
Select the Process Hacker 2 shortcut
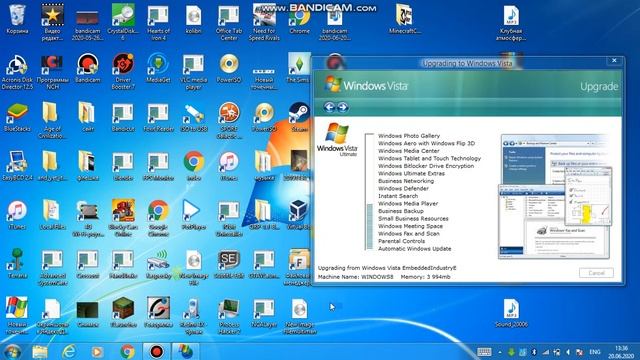click(x=229, y=316)
